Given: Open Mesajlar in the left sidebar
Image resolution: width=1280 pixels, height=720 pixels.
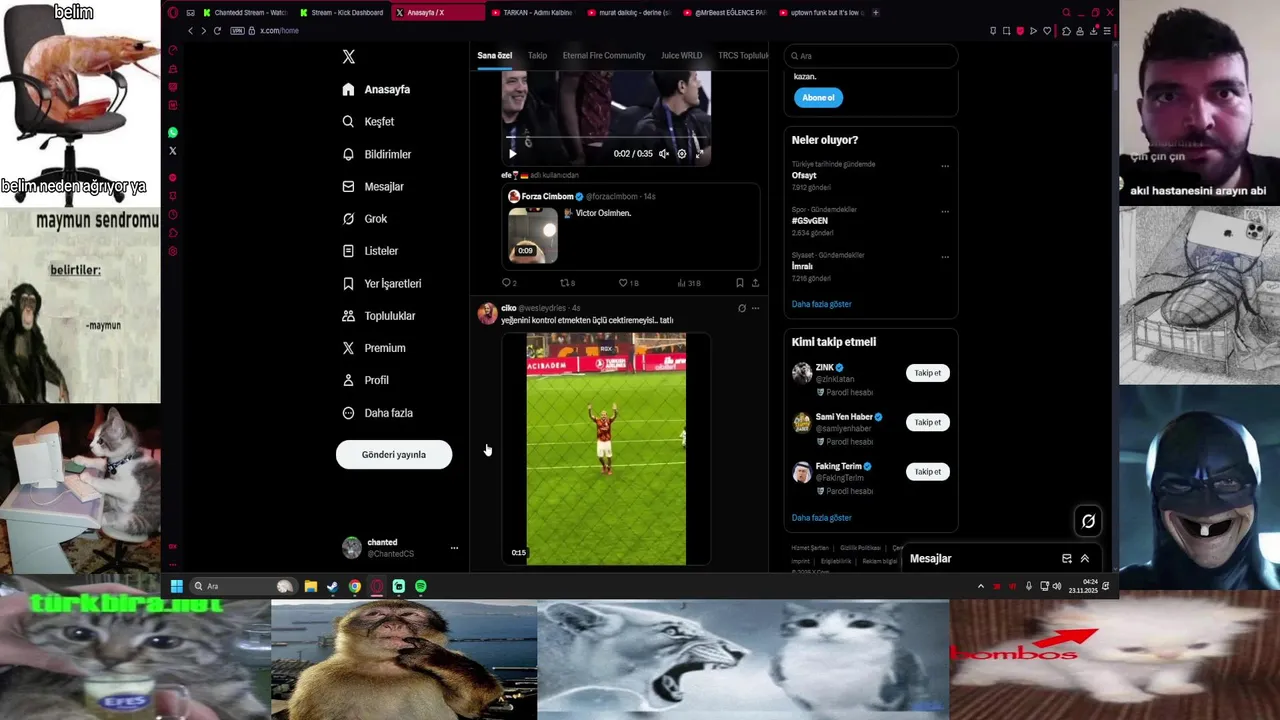Looking at the screenshot, I should click(x=372, y=186).
